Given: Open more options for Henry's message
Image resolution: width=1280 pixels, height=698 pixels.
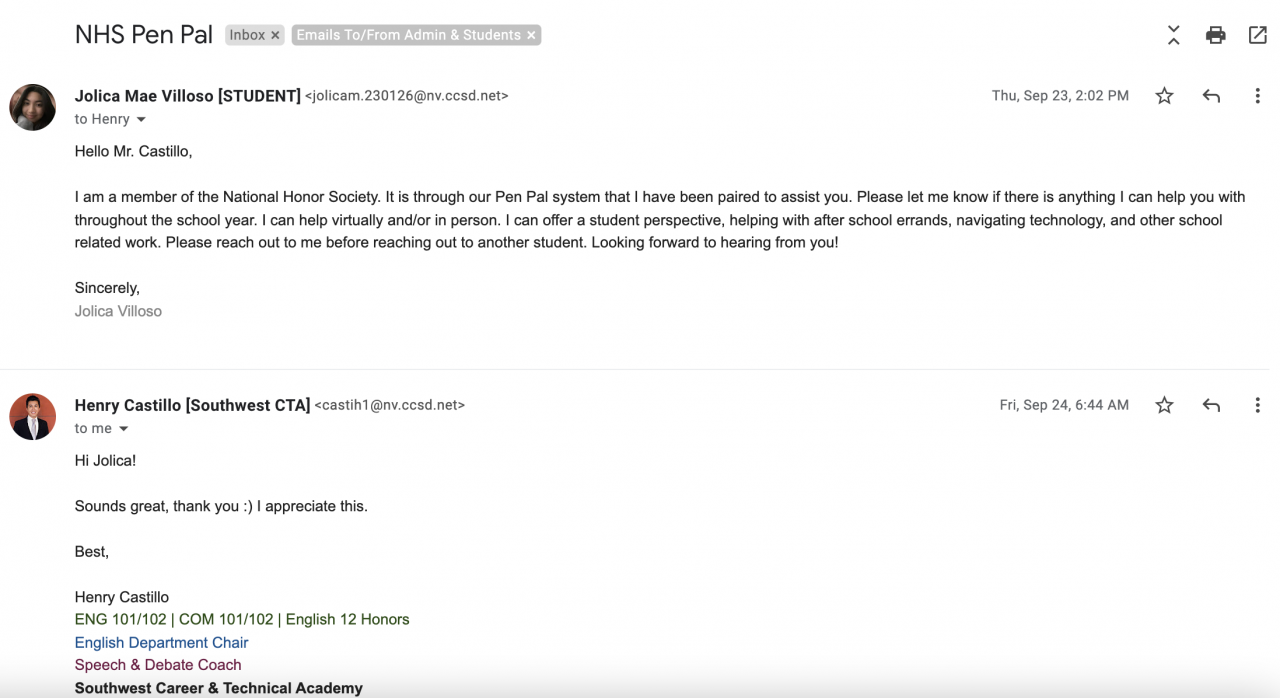Looking at the screenshot, I should pyautogui.click(x=1257, y=405).
